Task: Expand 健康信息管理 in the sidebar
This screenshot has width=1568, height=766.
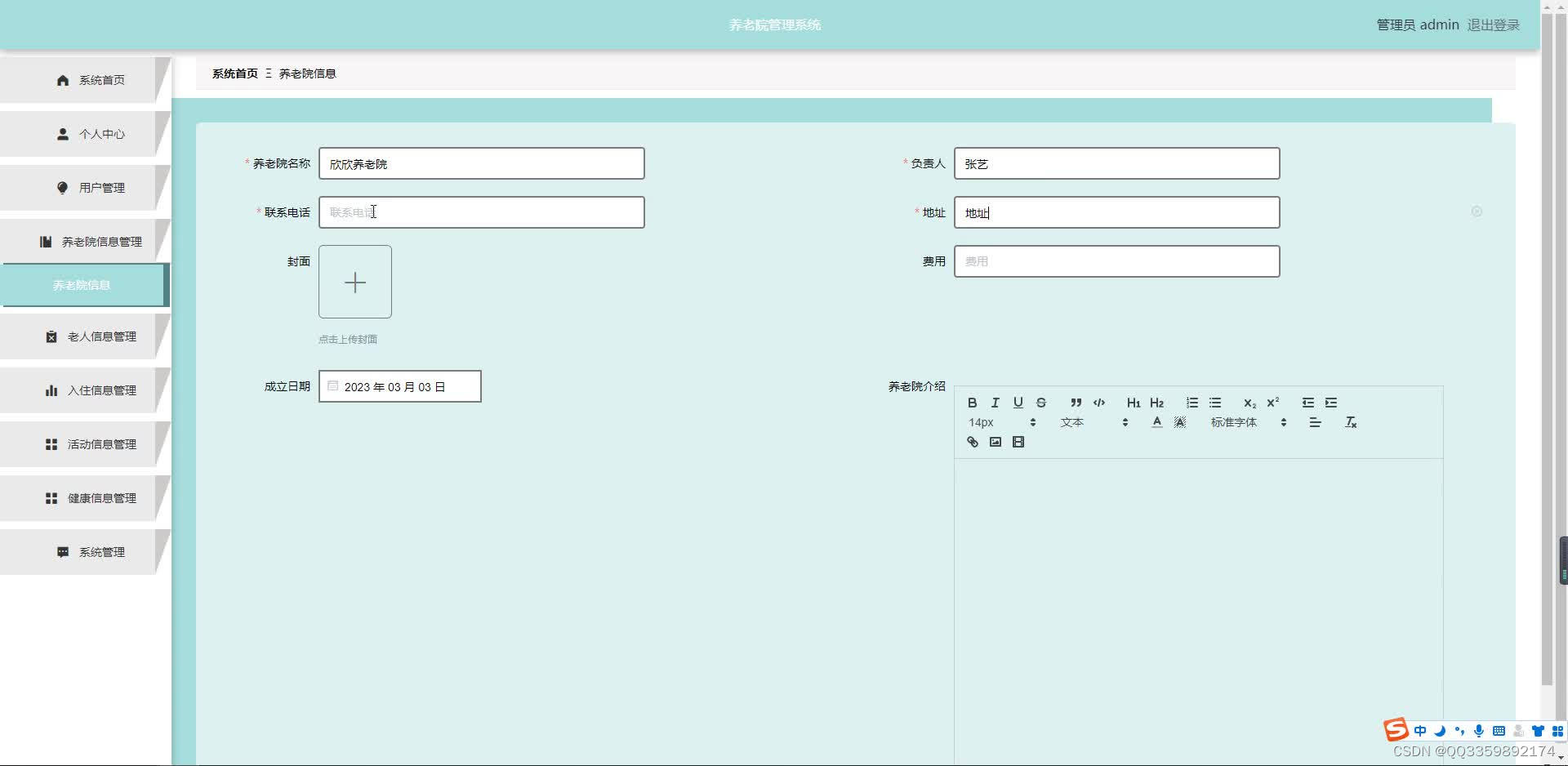Action: tap(85, 498)
